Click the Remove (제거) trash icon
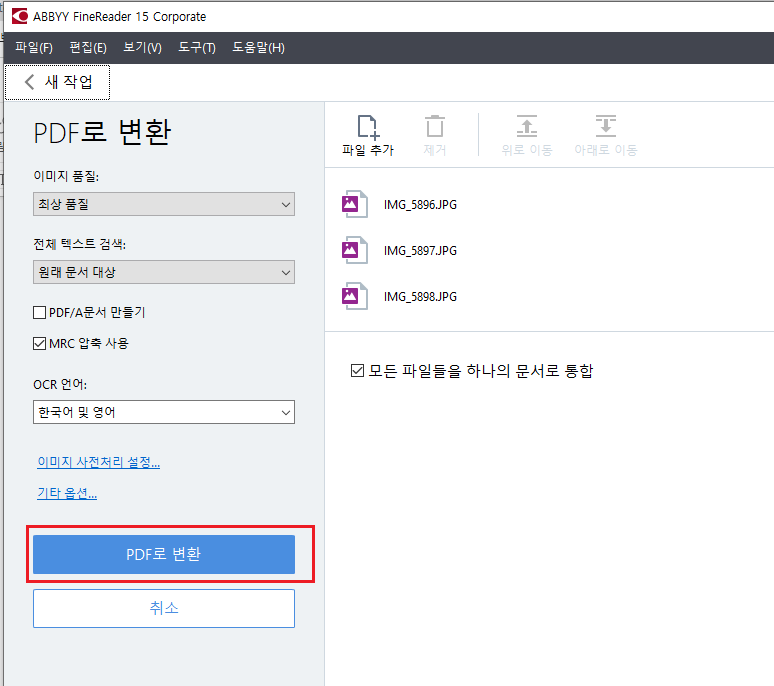The width and height of the screenshot is (774, 686). [435, 126]
